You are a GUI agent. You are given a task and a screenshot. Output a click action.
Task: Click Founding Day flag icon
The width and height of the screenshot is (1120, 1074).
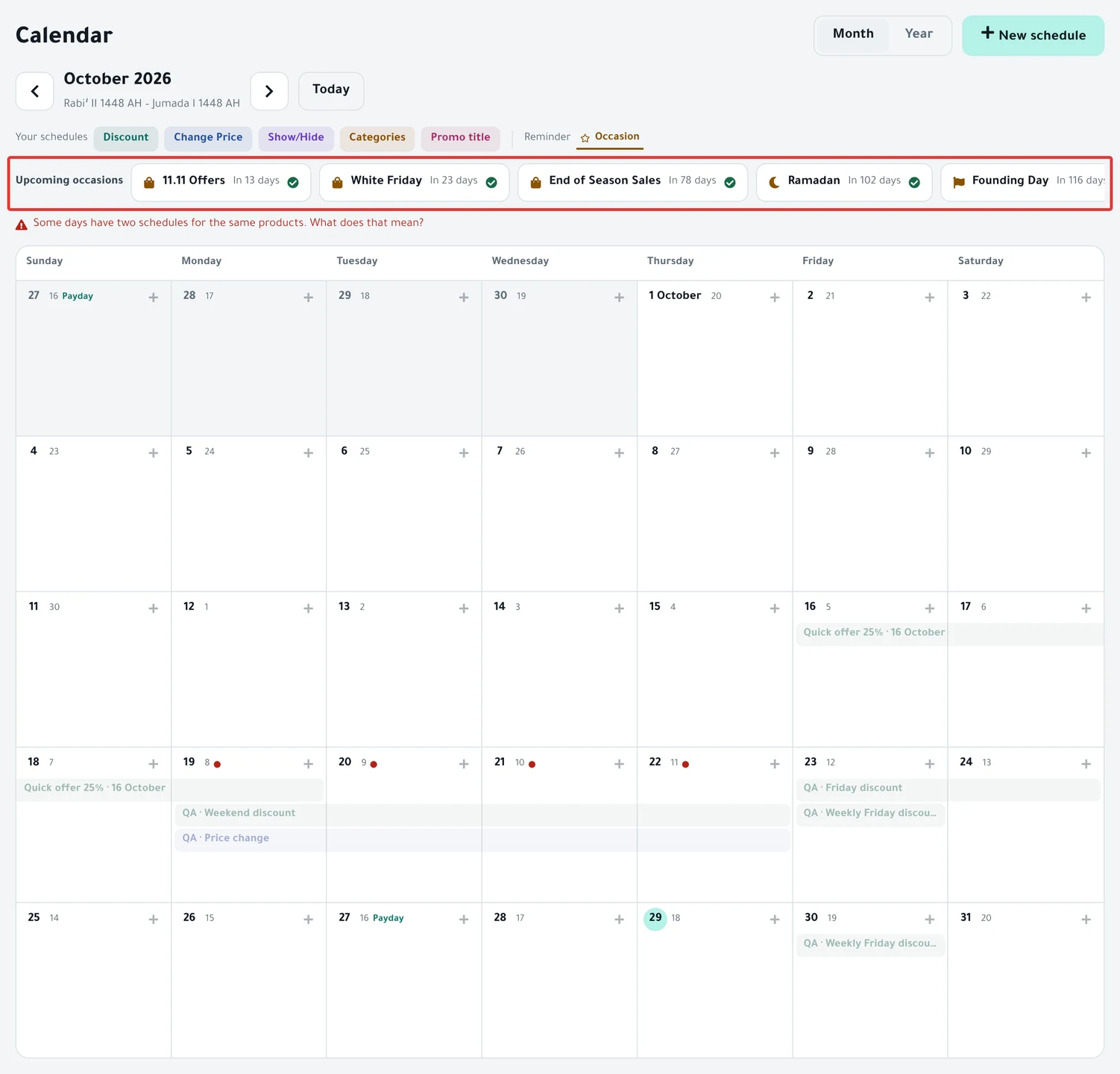[x=959, y=182]
